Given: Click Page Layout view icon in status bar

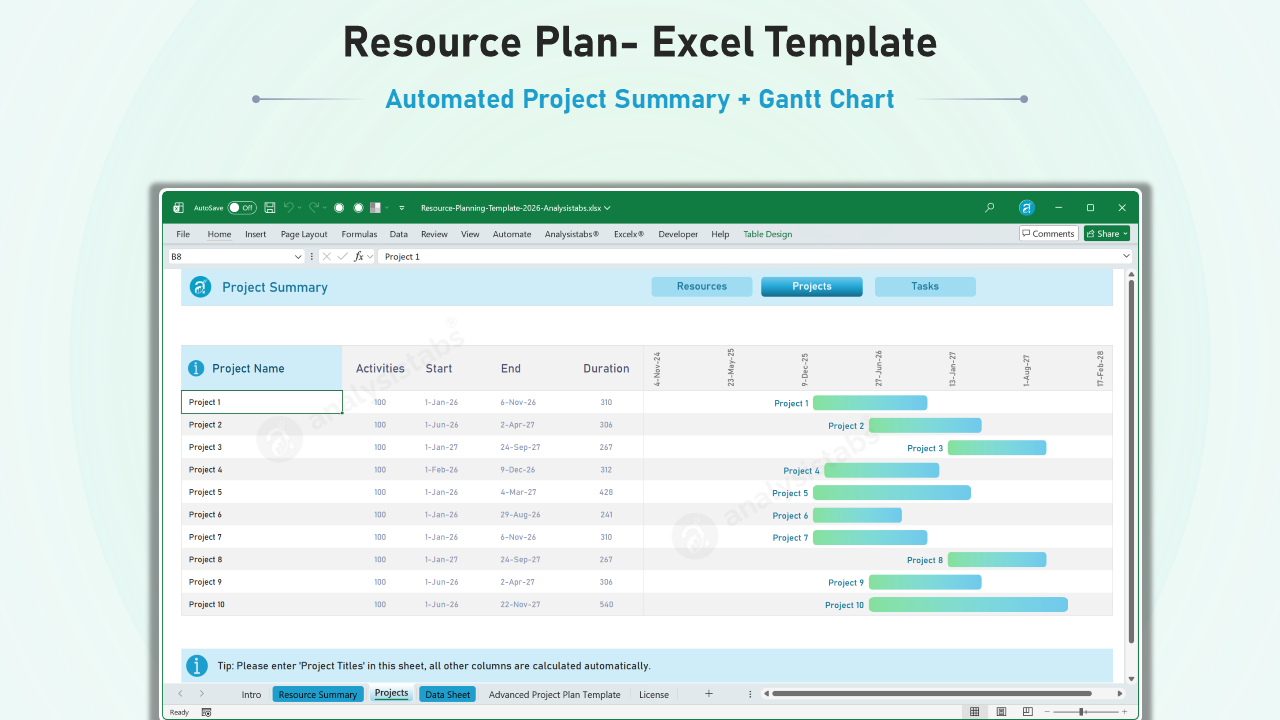Looking at the screenshot, I should [1001, 711].
